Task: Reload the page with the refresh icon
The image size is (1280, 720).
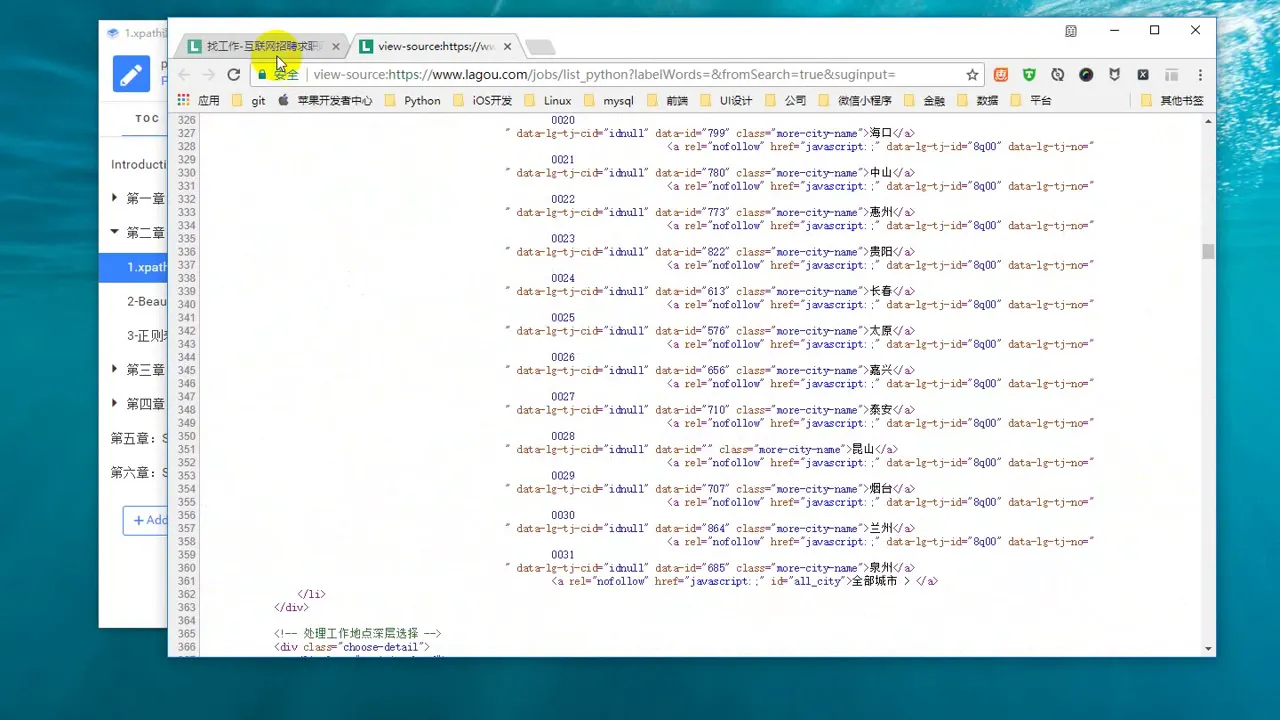Action: pyautogui.click(x=233, y=75)
